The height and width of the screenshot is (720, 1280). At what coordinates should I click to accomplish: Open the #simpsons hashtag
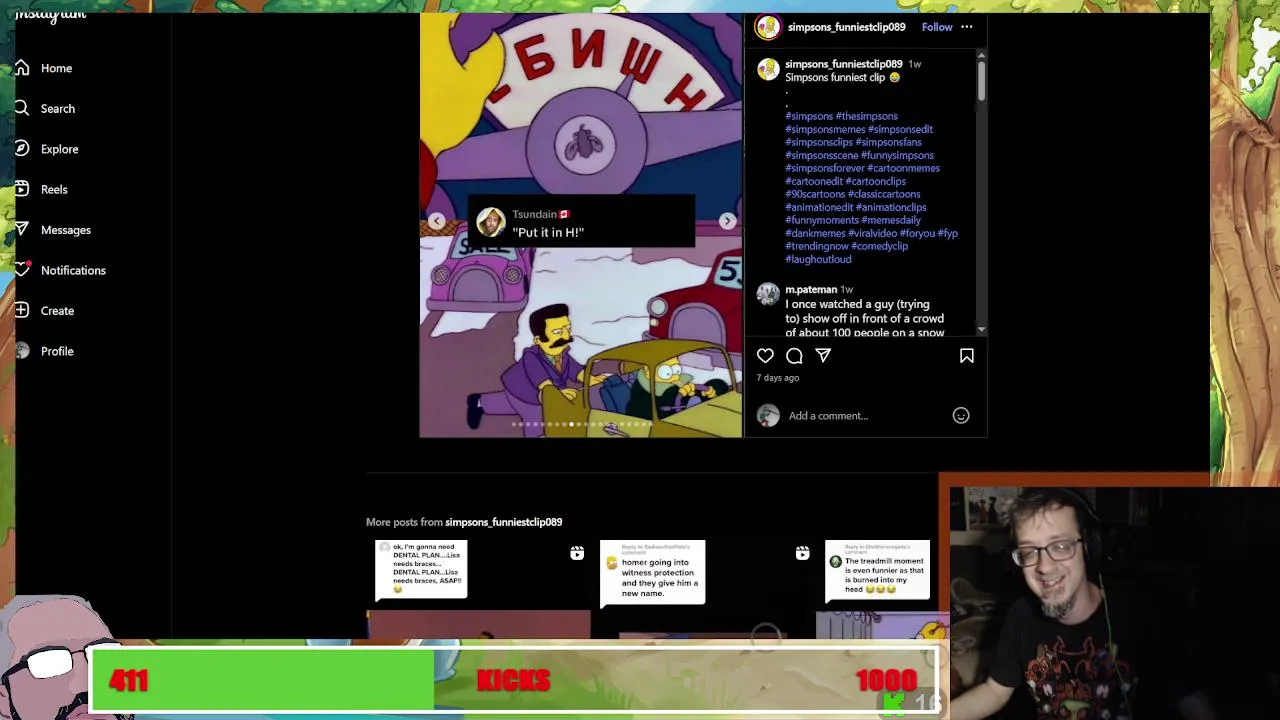(809, 116)
